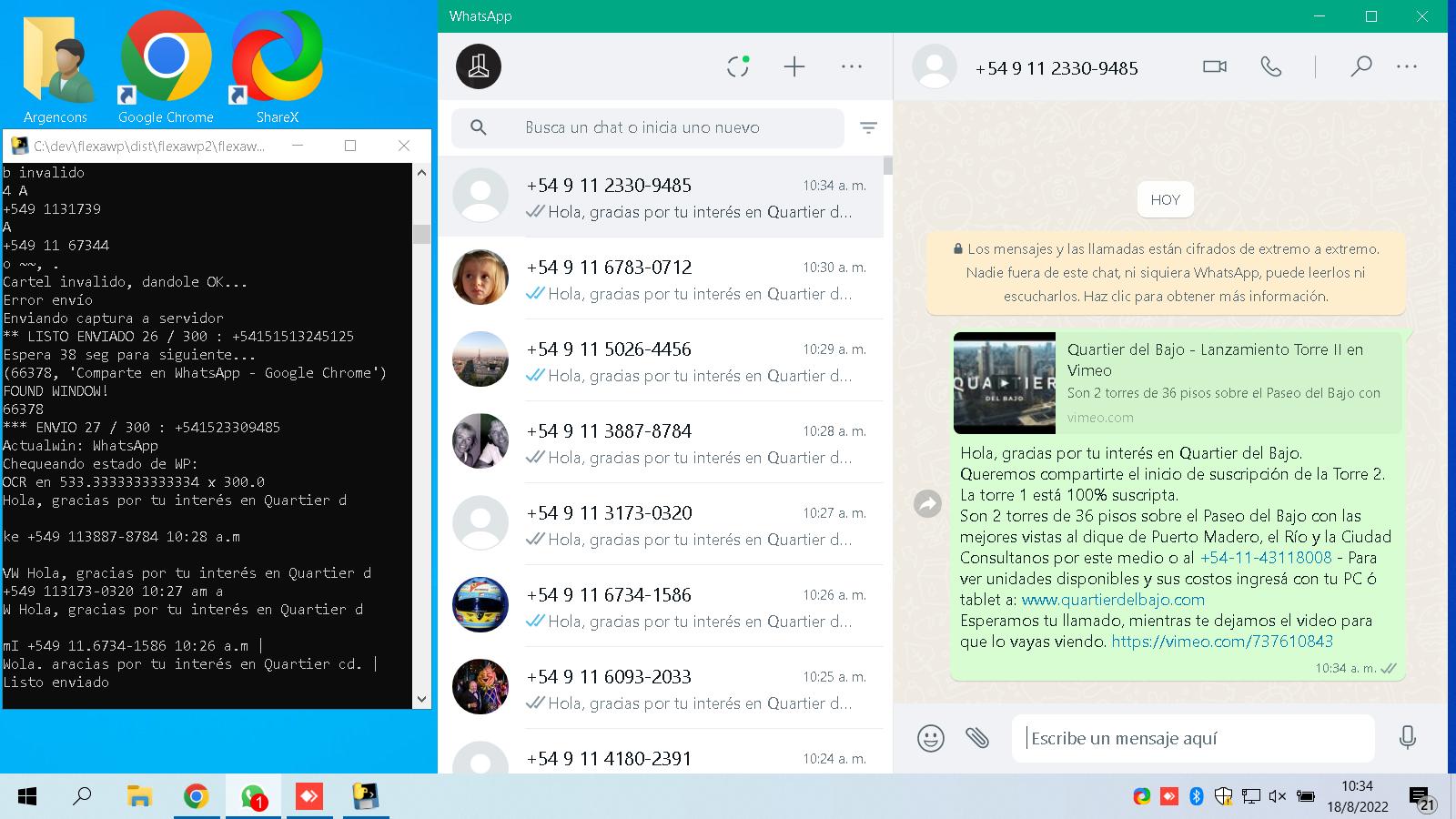Open chat with +54 9 11 2330-9485
This screenshot has width=1456, height=819.
tap(661, 197)
